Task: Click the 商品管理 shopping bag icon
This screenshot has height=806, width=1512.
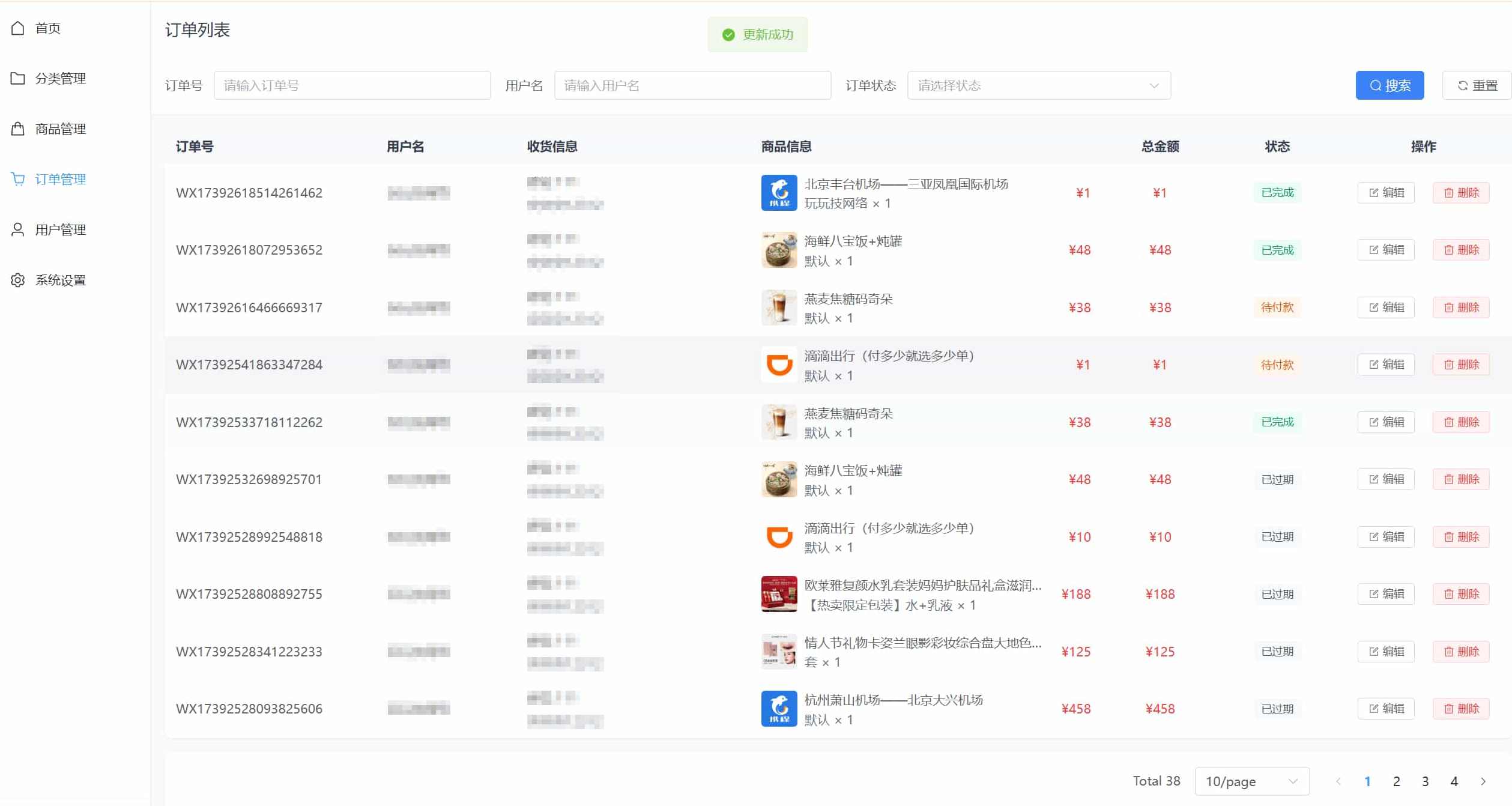Action: (x=17, y=129)
